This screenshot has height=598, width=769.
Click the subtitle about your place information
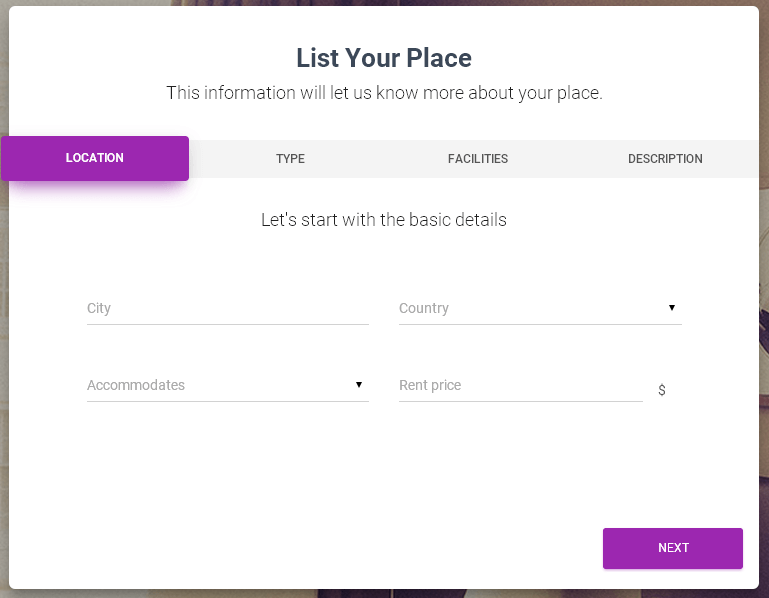[x=384, y=94]
